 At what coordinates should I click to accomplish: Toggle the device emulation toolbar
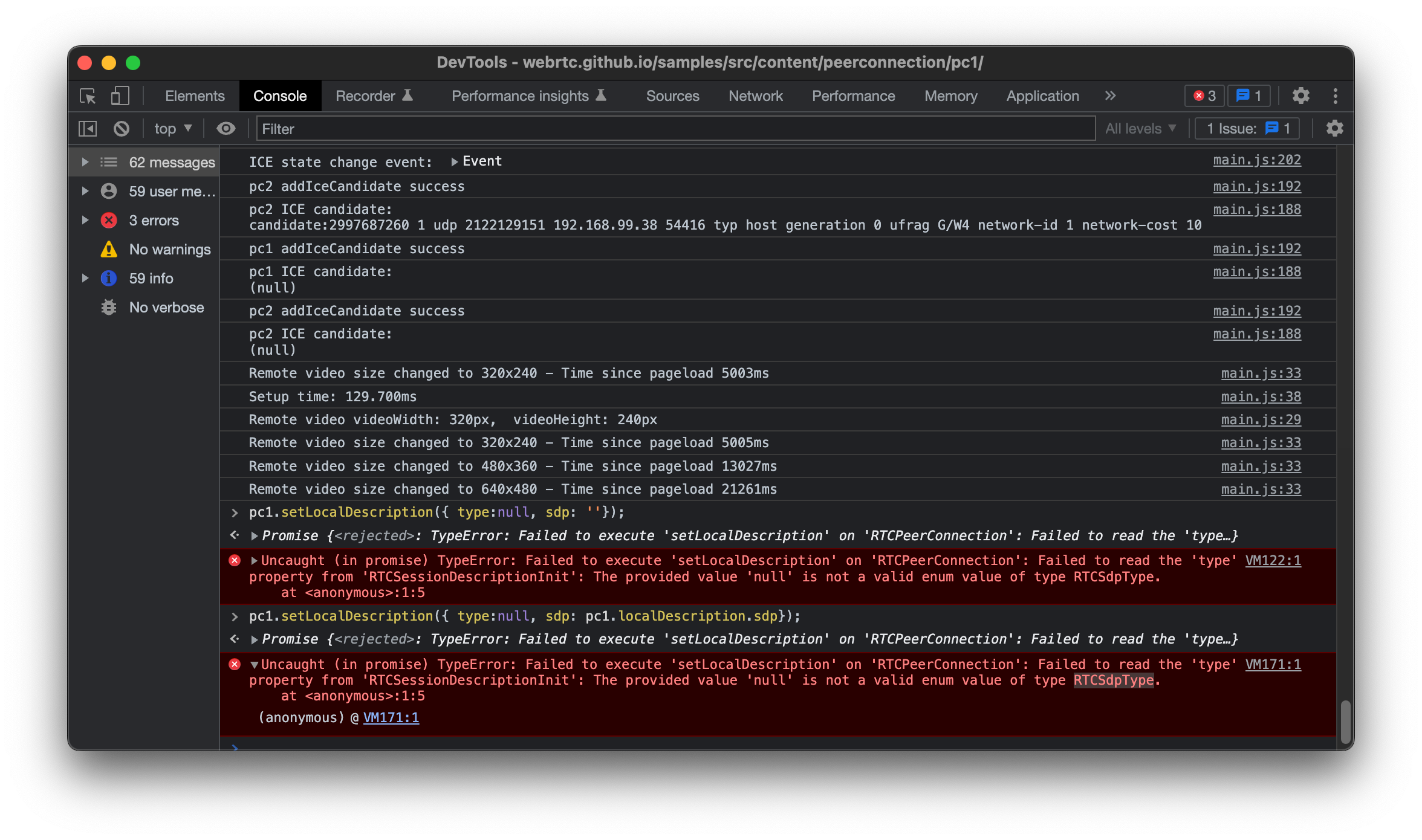[x=120, y=95]
